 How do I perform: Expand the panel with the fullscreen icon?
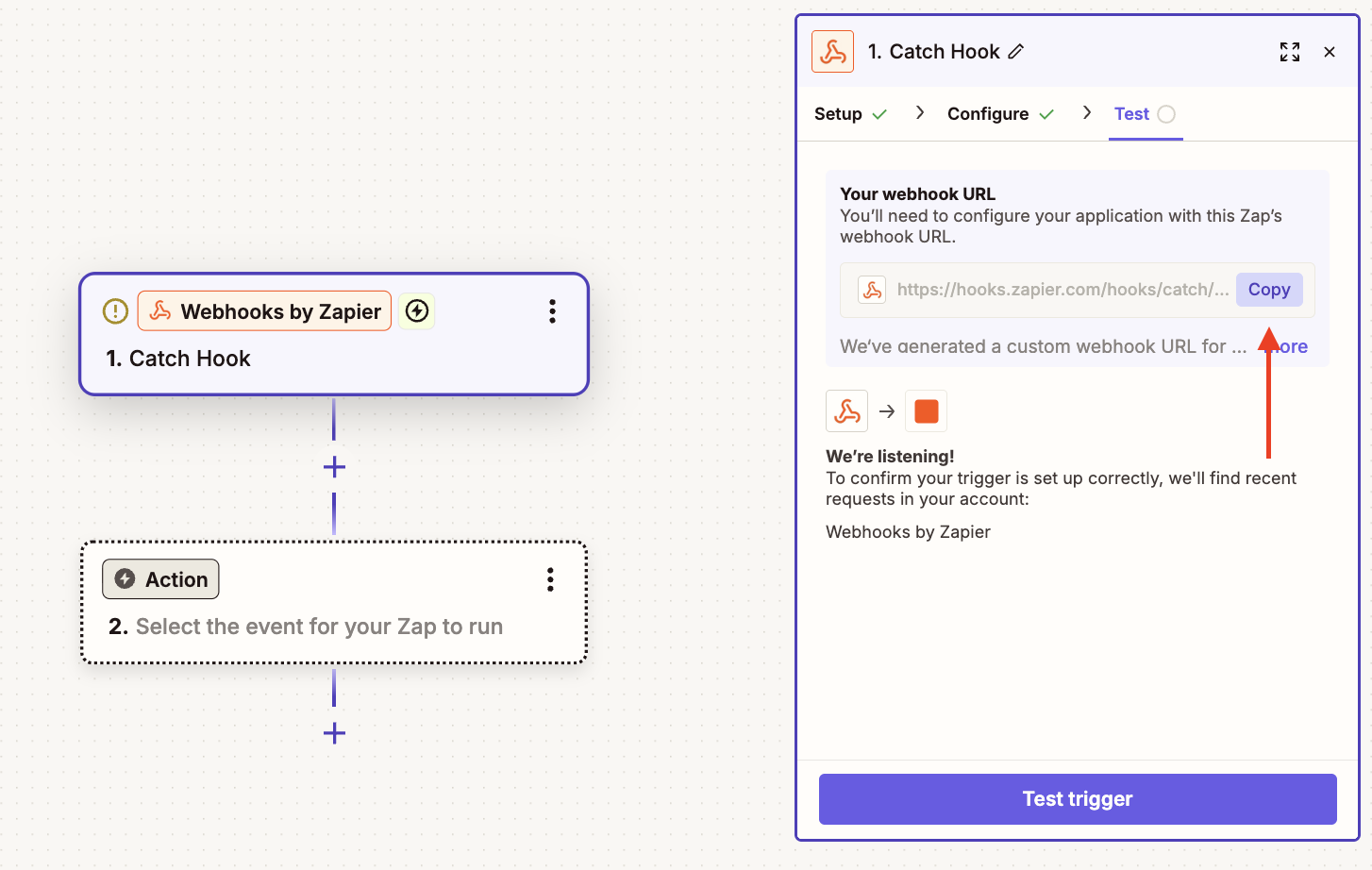pyautogui.click(x=1290, y=52)
